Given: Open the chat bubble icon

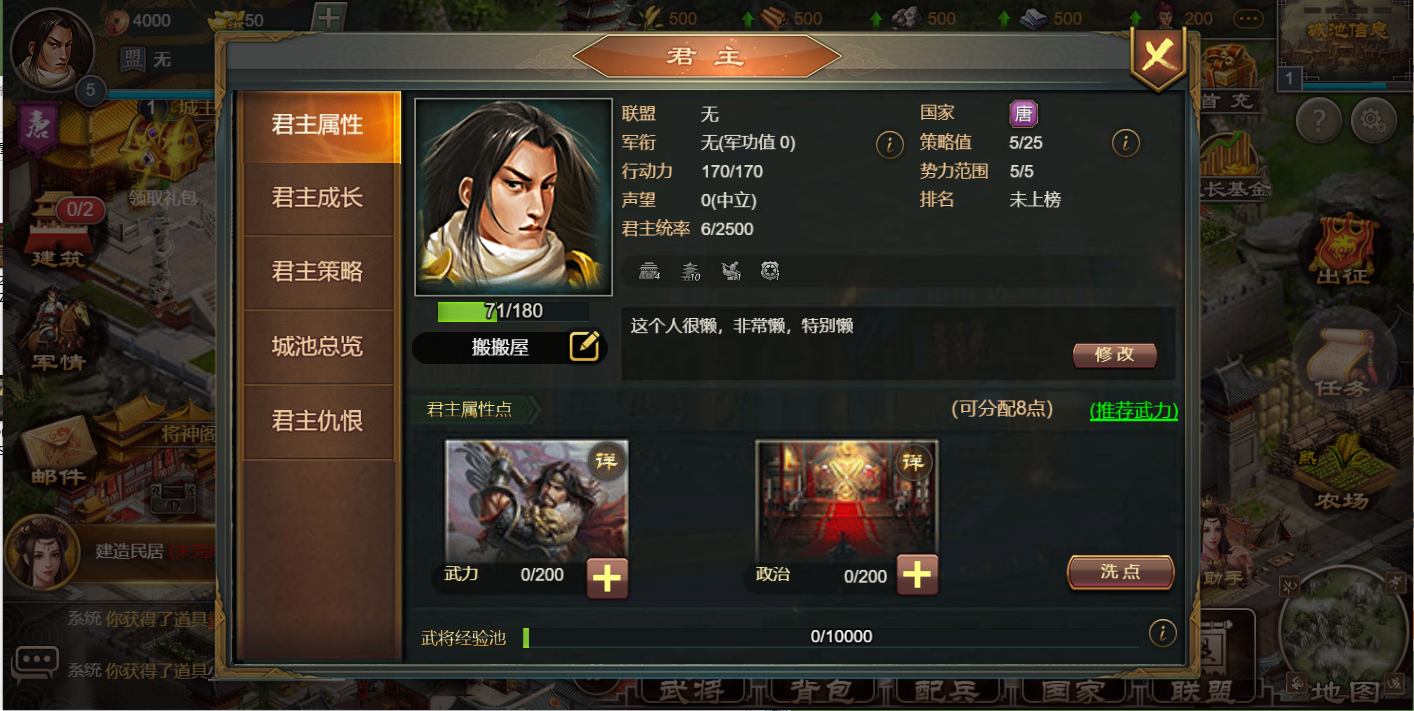Looking at the screenshot, I should [35, 662].
